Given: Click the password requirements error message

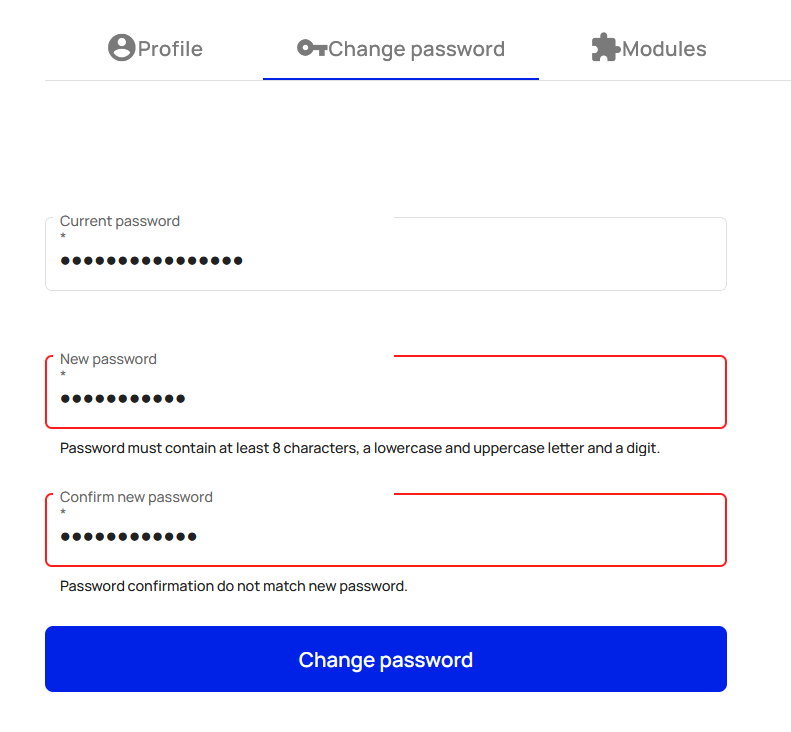Looking at the screenshot, I should [x=360, y=448].
